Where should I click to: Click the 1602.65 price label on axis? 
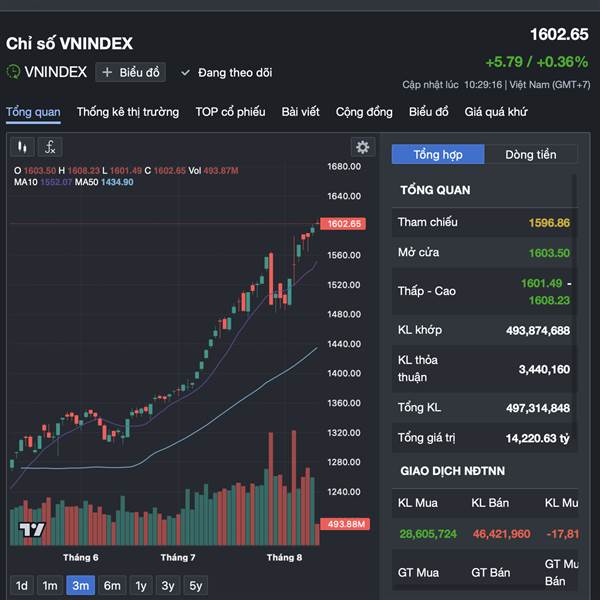pyautogui.click(x=343, y=223)
